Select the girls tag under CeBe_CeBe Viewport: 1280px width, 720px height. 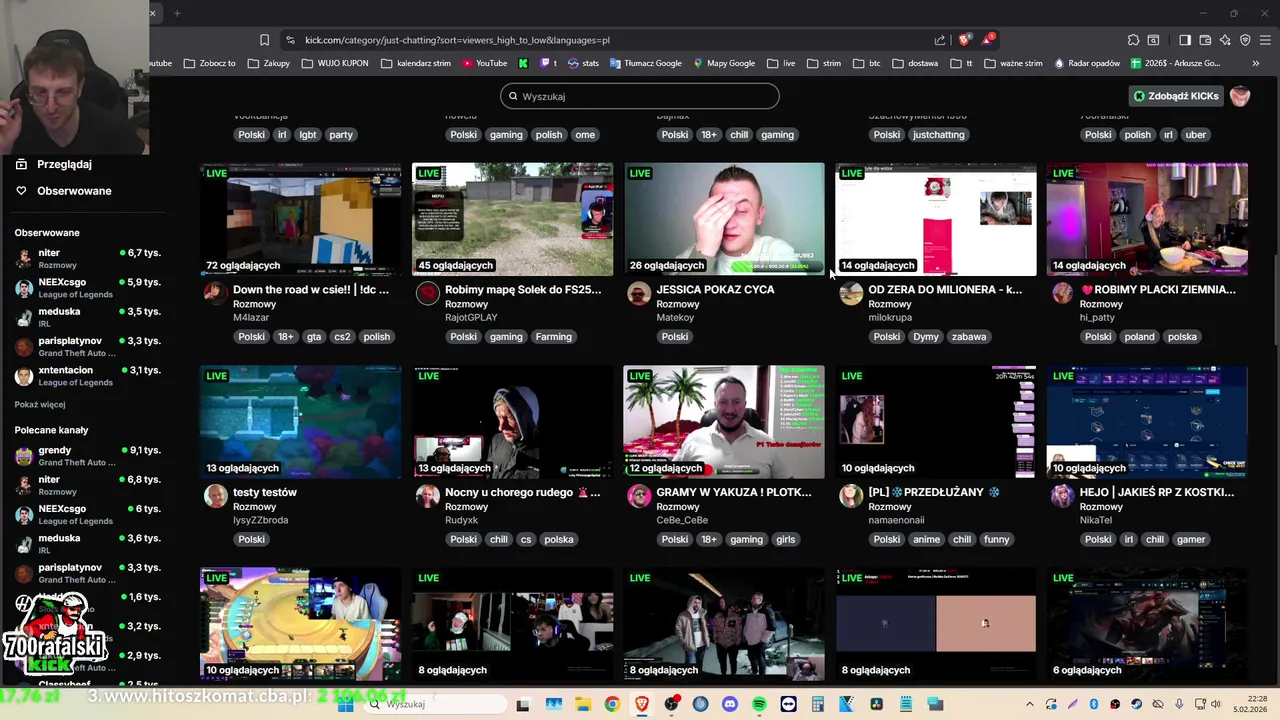click(x=786, y=540)
